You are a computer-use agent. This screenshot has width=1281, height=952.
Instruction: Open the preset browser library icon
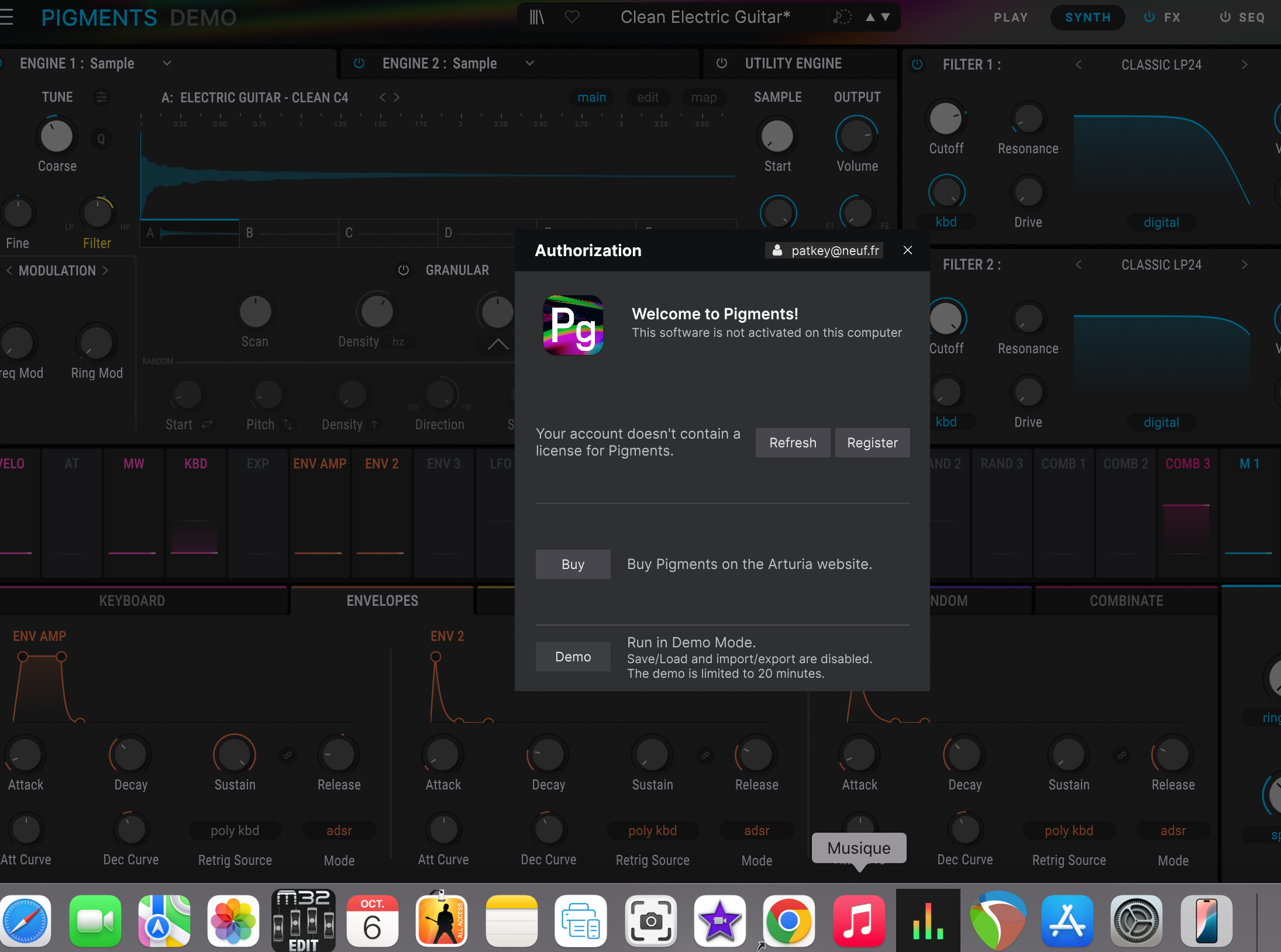[536, 18]
